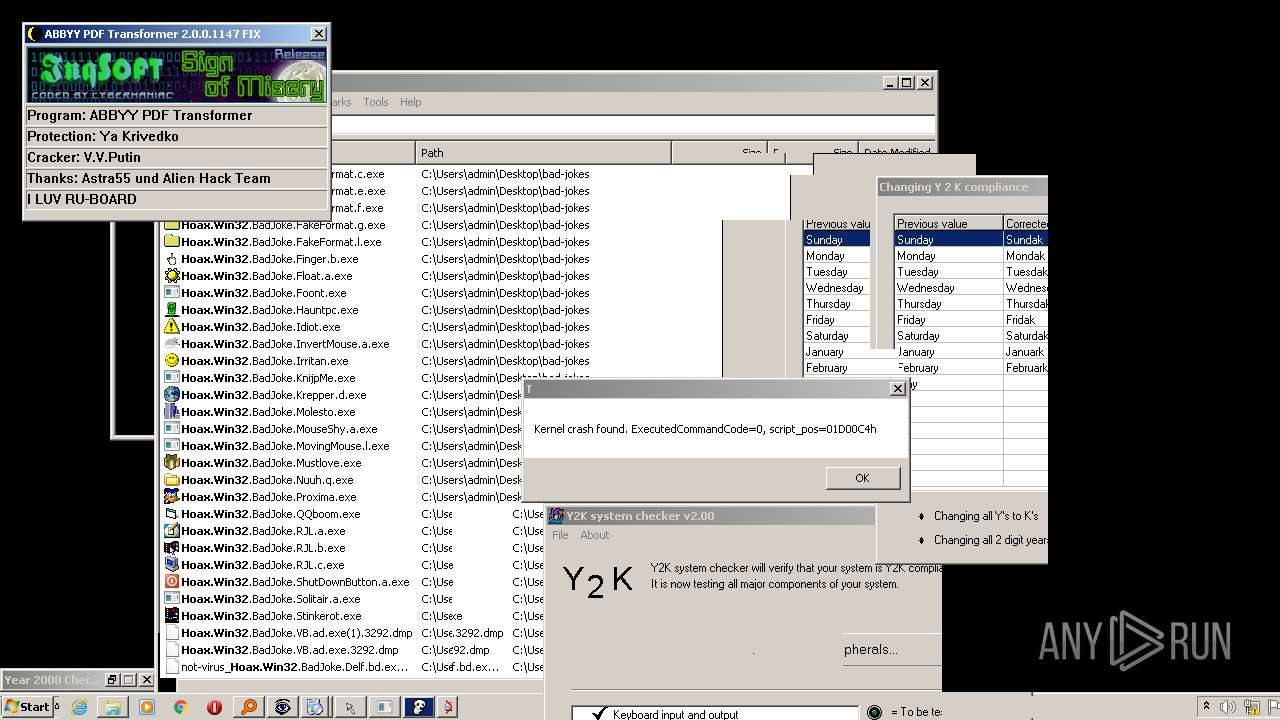Click the 'Changing all Y's to K's' item

tap(986, 516)
